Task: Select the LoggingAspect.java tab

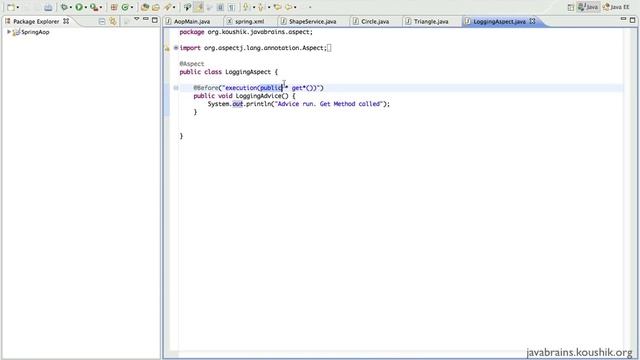Action: 499,21
